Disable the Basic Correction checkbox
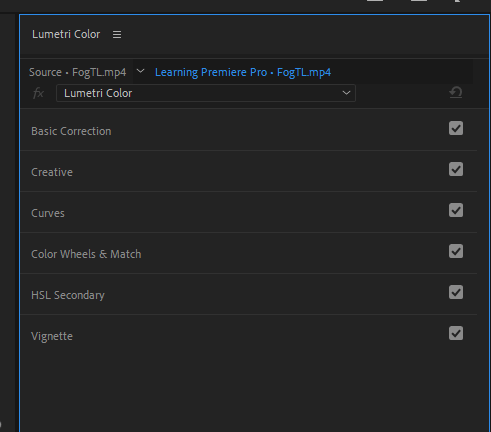This screenshot has width=491, height=432. pos(456,128)
